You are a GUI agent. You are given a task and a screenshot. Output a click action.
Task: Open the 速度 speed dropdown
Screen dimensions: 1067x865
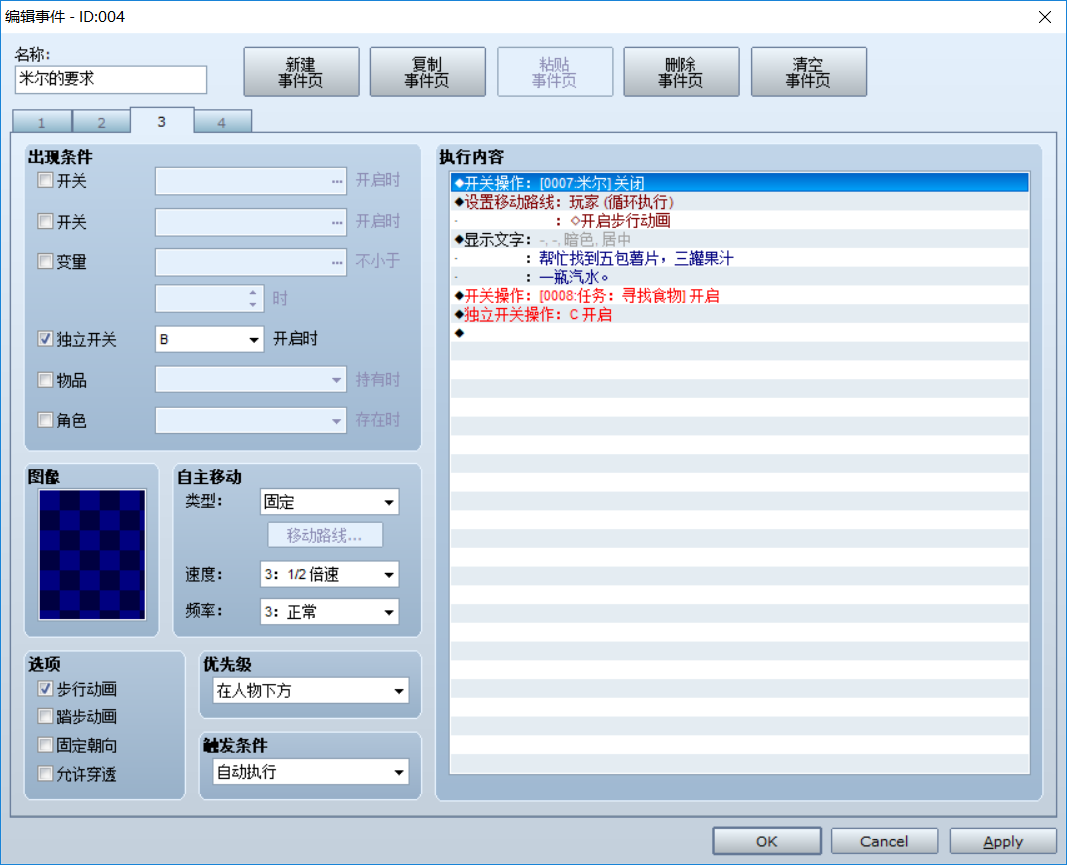point(329,574)
